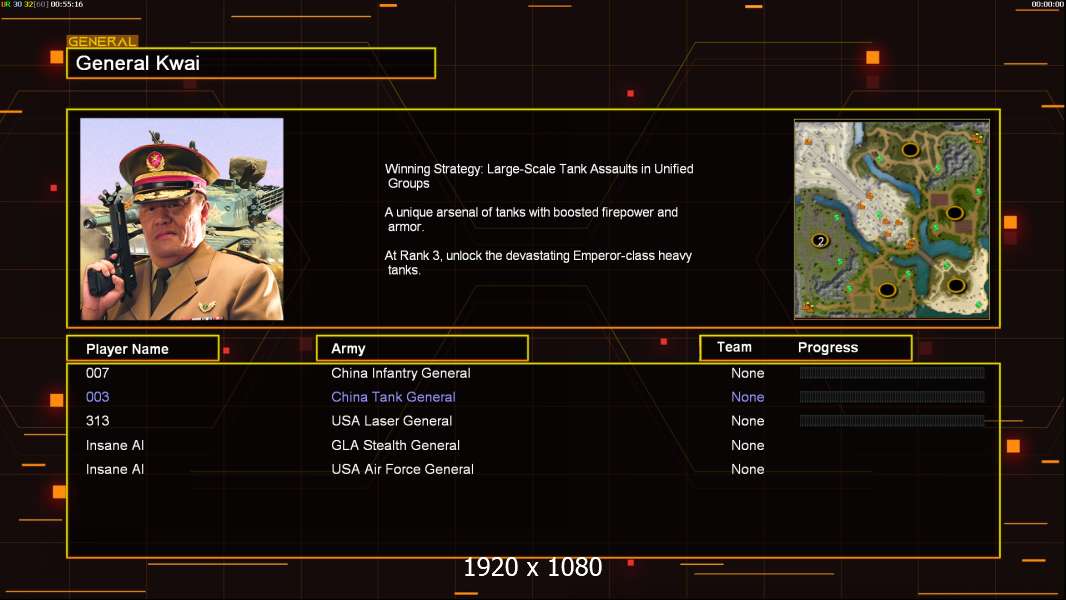Click the Progress column heading
Viewport: 1066px width, 600px height.
coord(827,347)
